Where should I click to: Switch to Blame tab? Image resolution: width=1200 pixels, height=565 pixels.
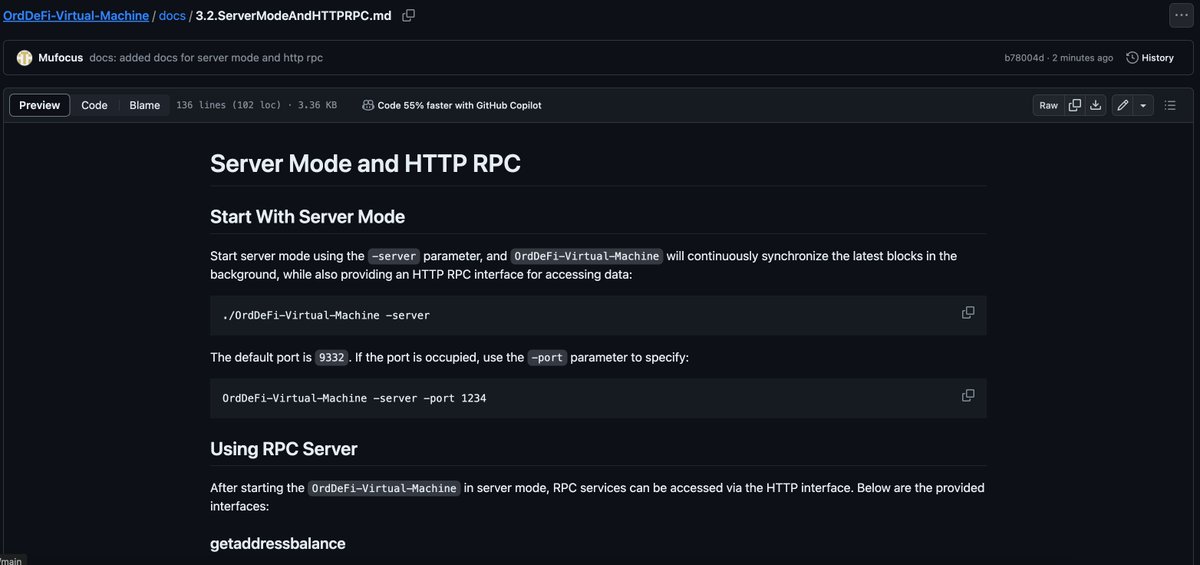pyautogui.click(x=145, y=105)
